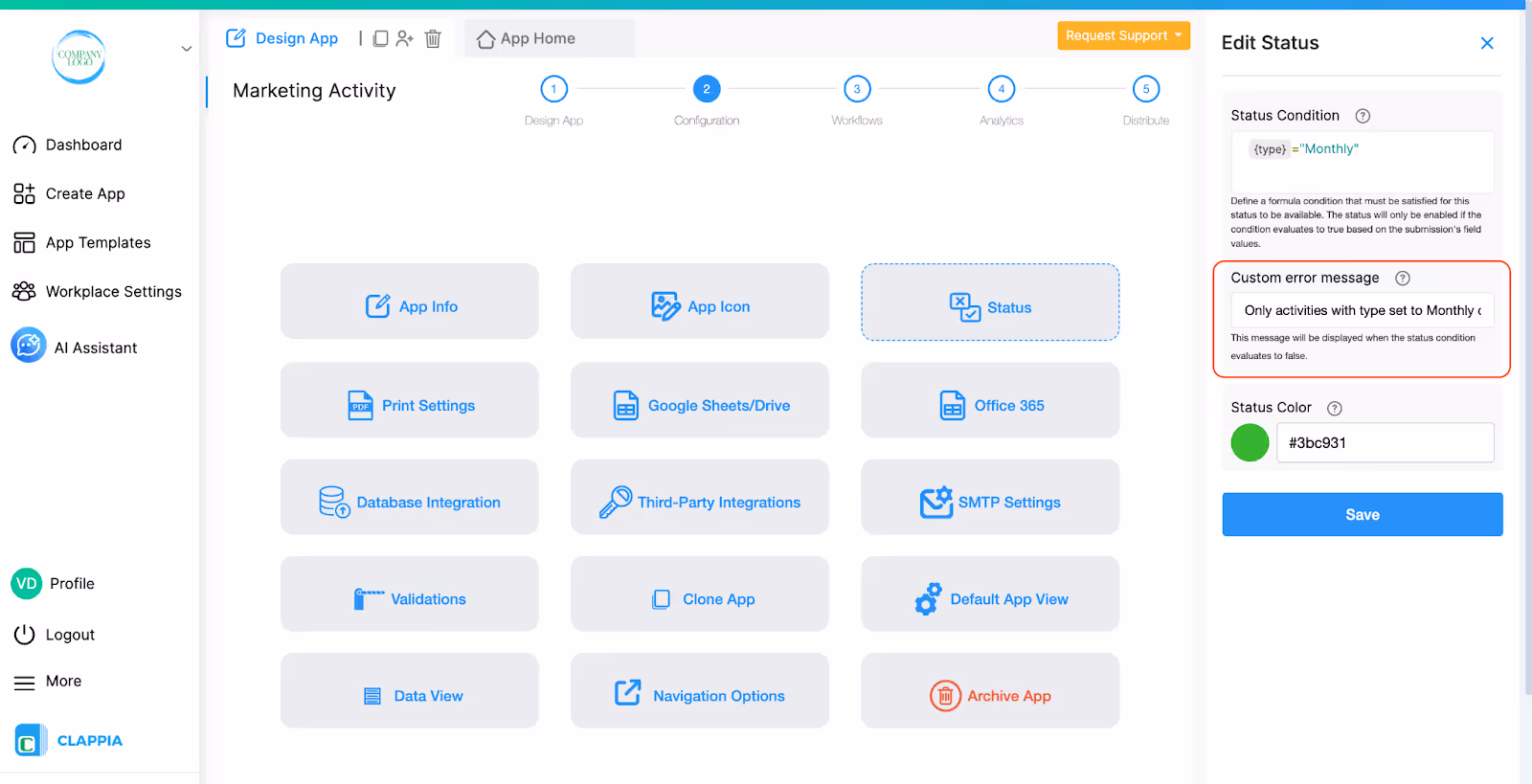Click the Clappia logo icon
Image resolution: width=1532 pixels, height=784 pixels.
click(29, 741)
